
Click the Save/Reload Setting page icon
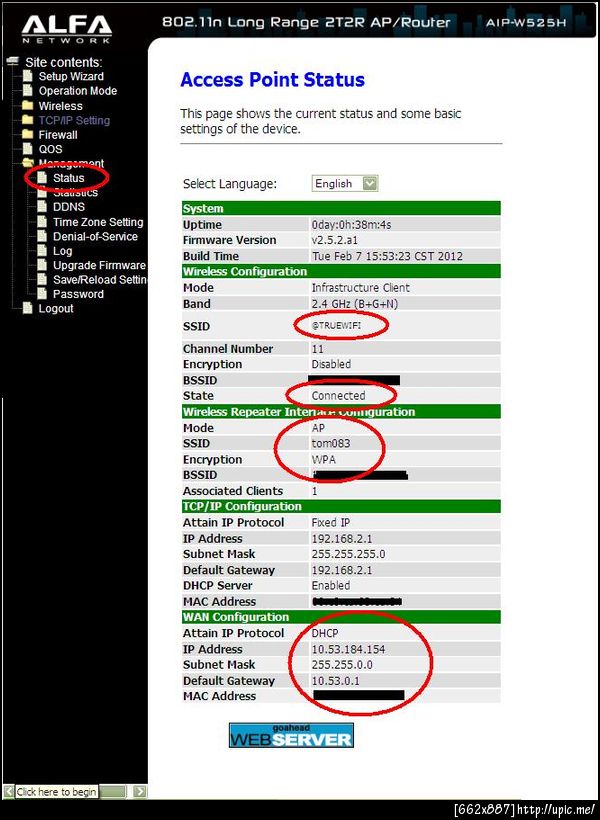(x=42, y=280)
